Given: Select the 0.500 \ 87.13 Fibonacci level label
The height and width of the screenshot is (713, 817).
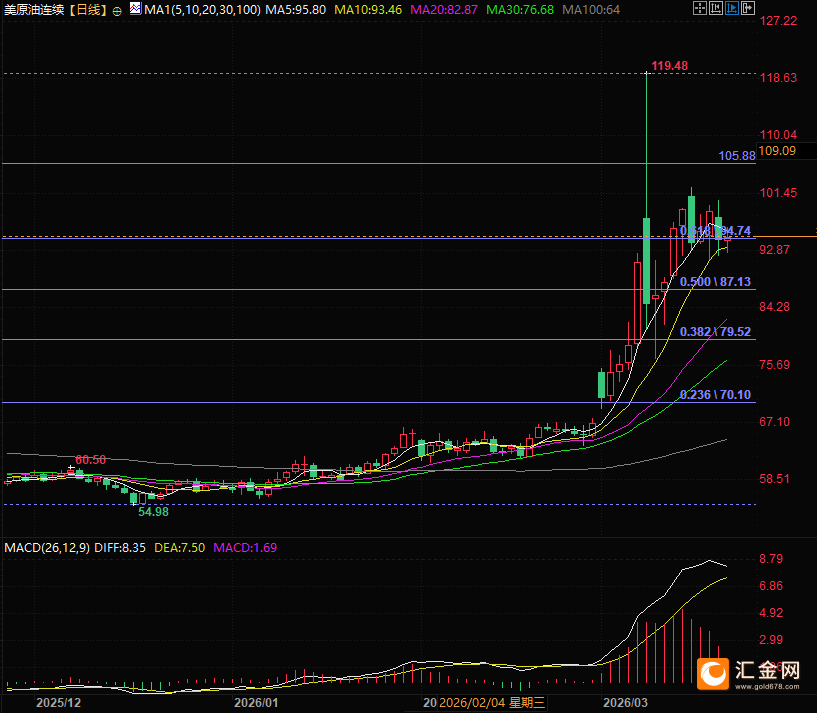Looking at the screenshot, I should pyautogui.click(x=715, y=282).
